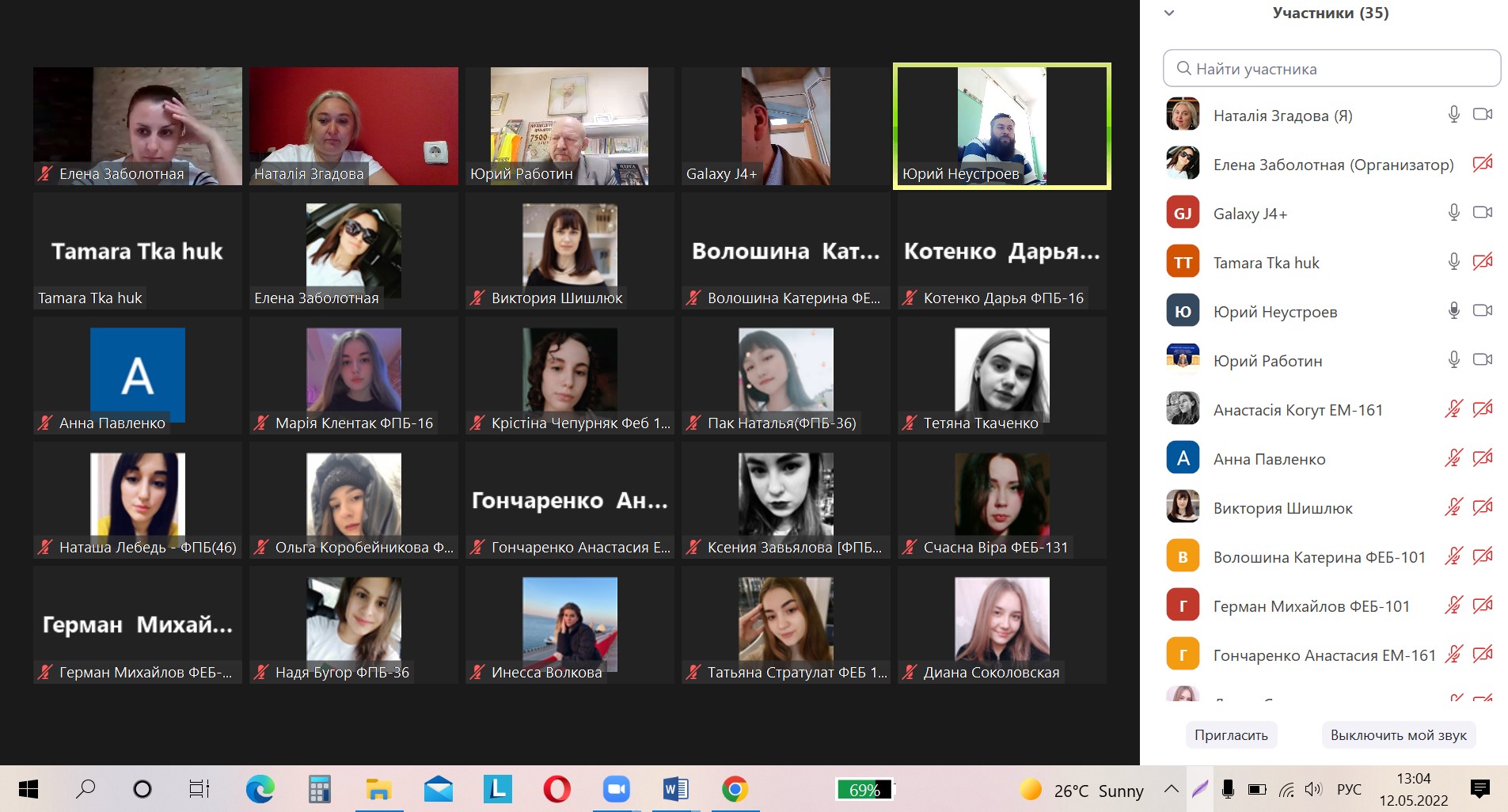Toggle the camera icon for Galaxy J4+
The image size is (1508, 812).
point(1482,213)
